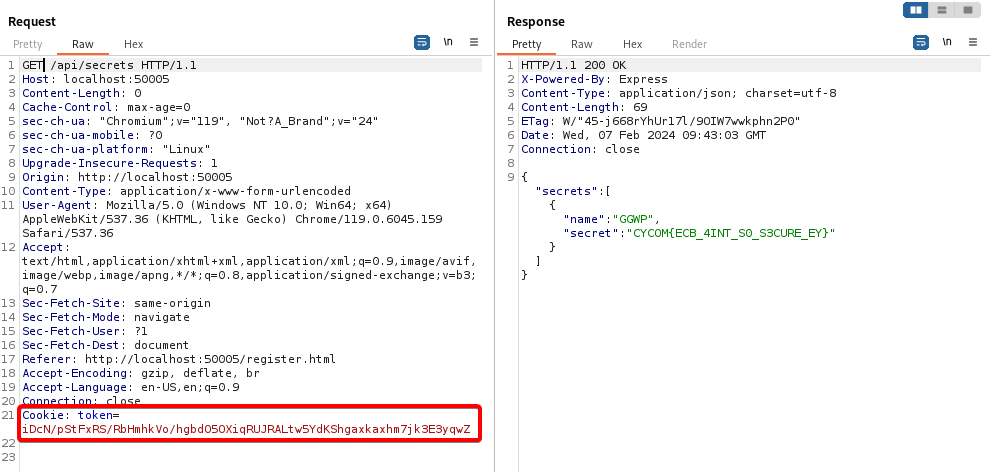
Task: Click the CYCOM secret string in response
Action: [729, 233]
